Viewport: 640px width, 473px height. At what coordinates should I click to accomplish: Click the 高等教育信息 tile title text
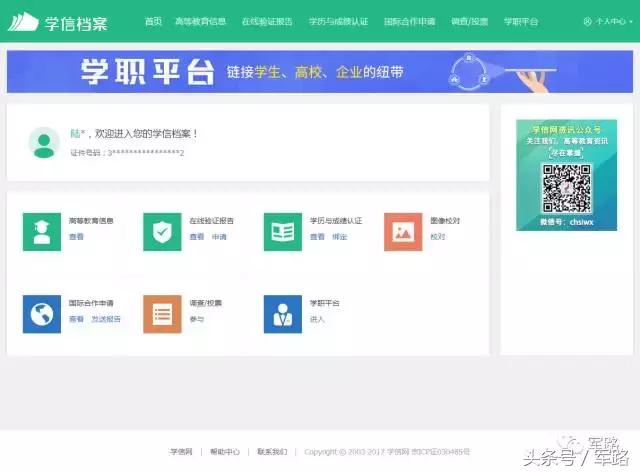[91, 221]
